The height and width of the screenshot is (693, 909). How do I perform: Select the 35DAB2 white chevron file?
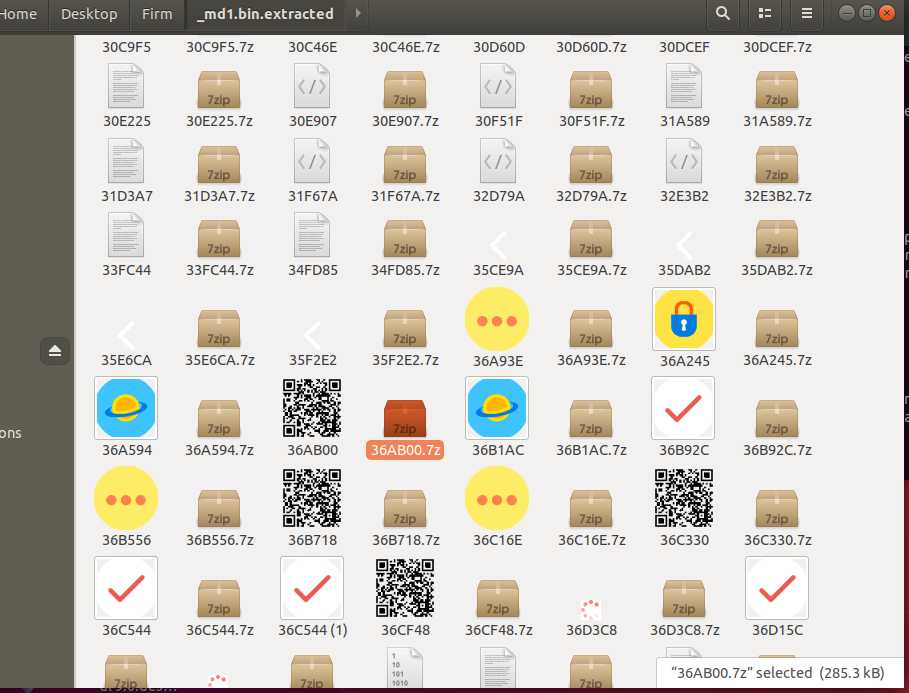(684, 245)
